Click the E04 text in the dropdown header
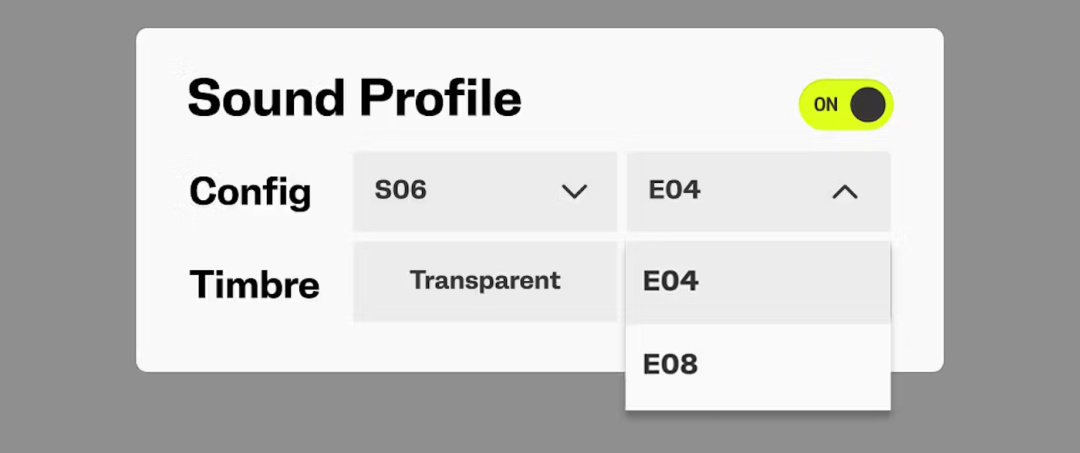The width and height of the screenshot is (1080, 453). (x=674, y=190)
